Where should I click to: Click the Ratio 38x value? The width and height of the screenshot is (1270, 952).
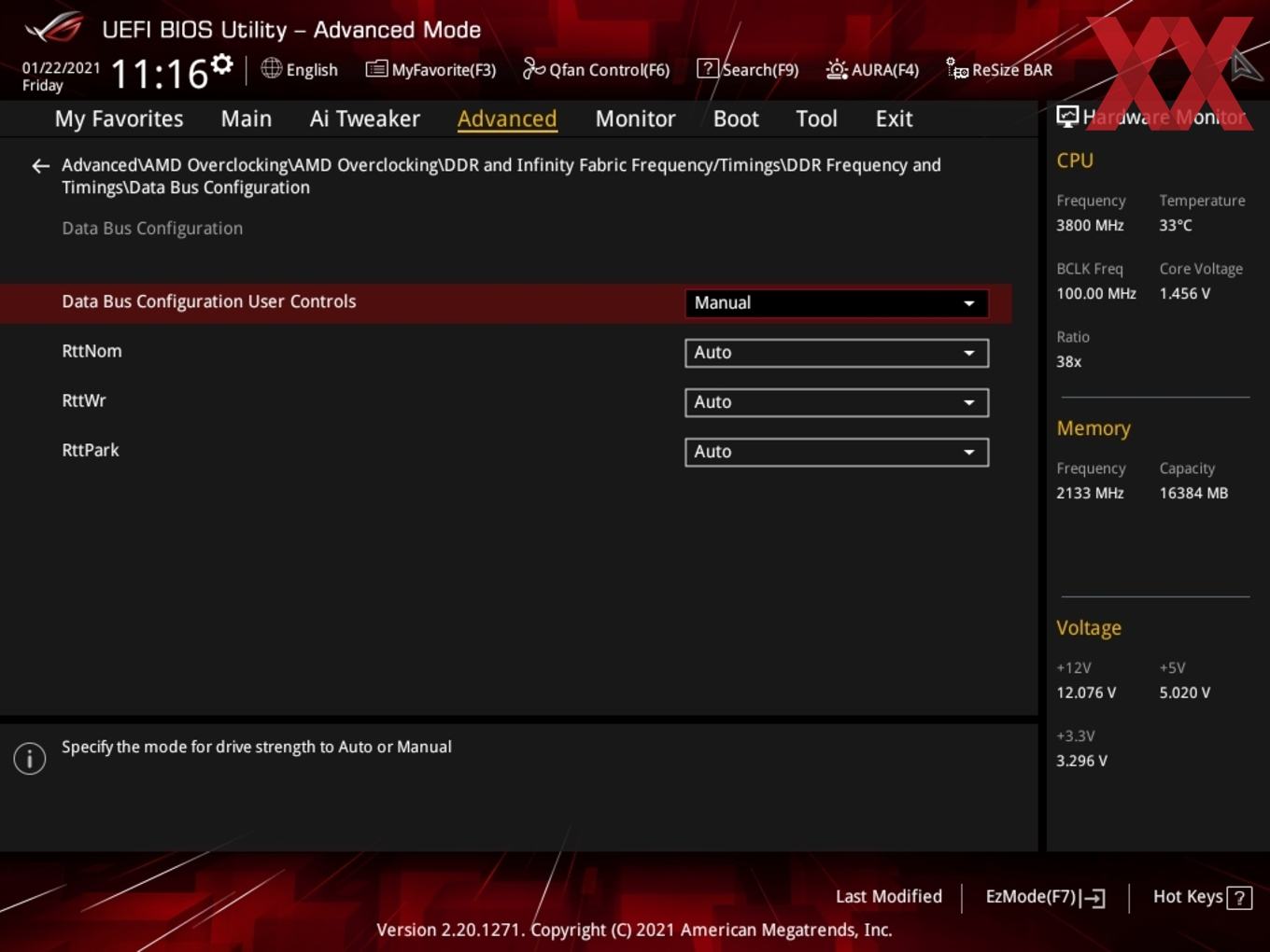(1069, 362)
